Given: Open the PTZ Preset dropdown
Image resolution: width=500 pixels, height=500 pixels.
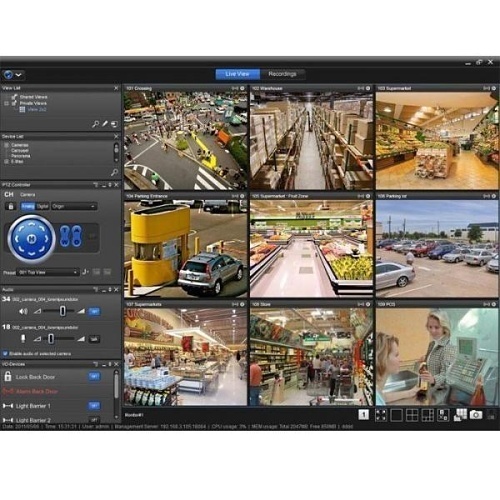Looking at the screenshot, I should (48, 272).
